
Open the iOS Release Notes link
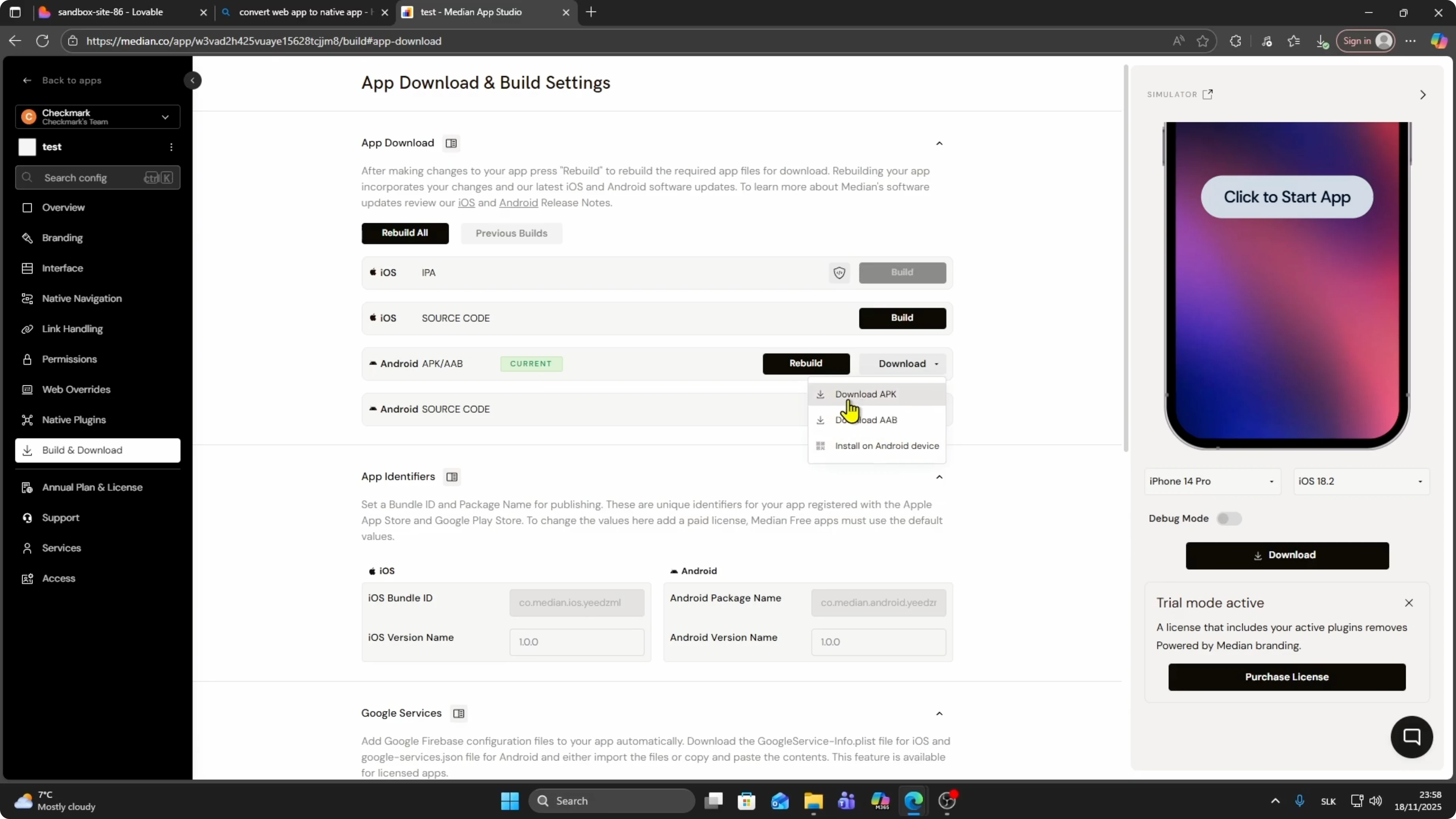coord(466,203)
